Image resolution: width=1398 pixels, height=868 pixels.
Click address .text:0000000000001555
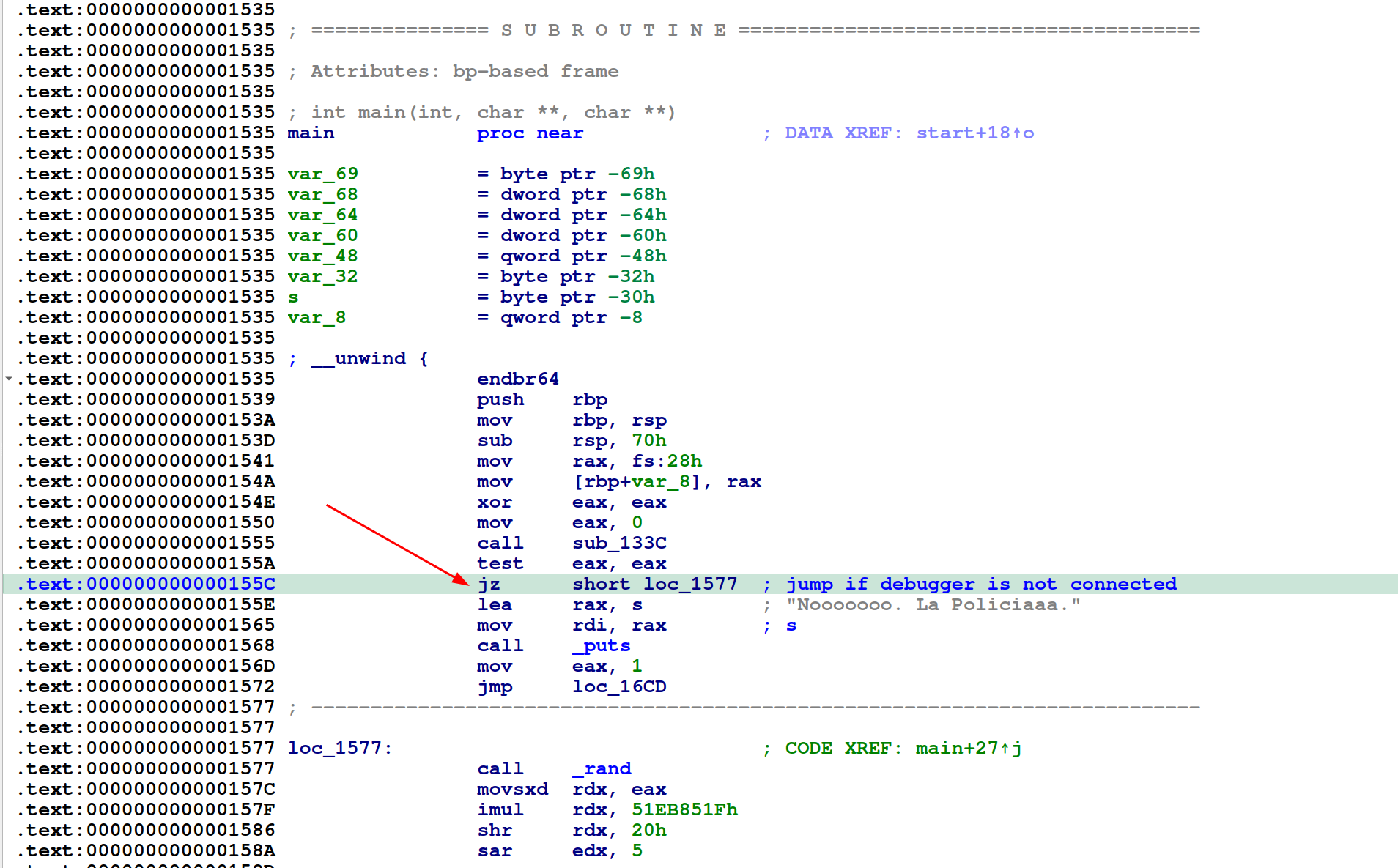point(146,543)
